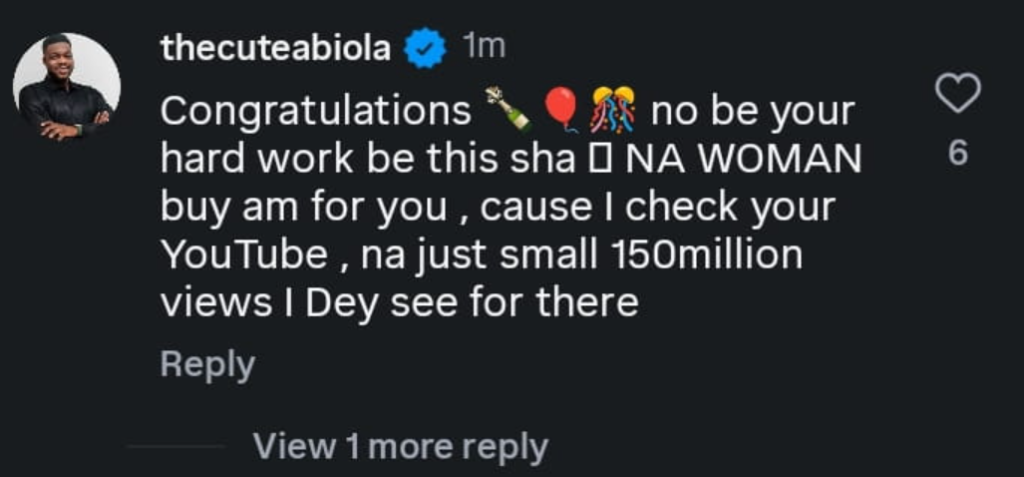Click the thecuteabiola username
Viewport: 1024px width, 477px height.
[x=275, y=49]
